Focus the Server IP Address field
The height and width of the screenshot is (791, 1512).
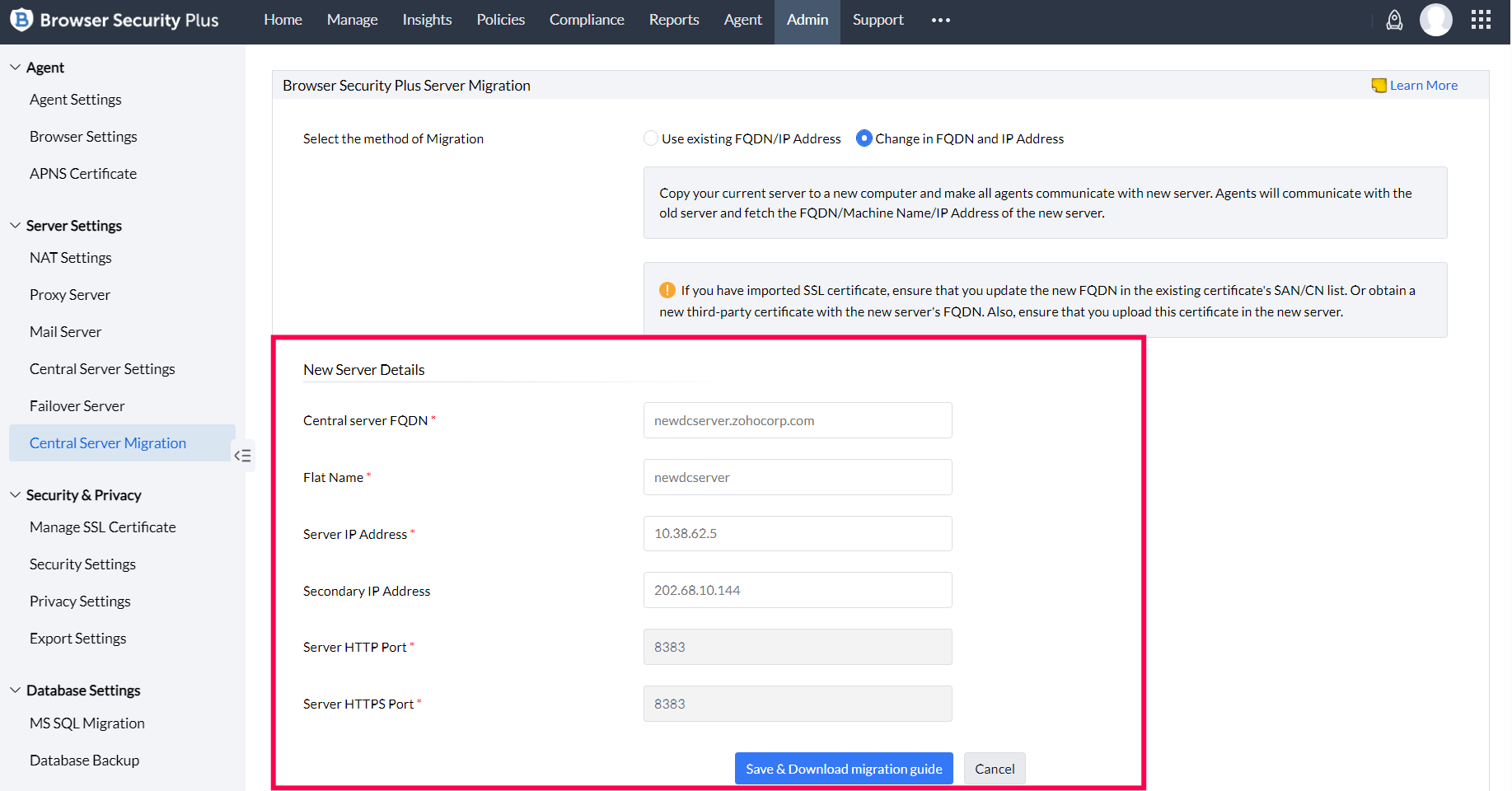click(798, 533)
